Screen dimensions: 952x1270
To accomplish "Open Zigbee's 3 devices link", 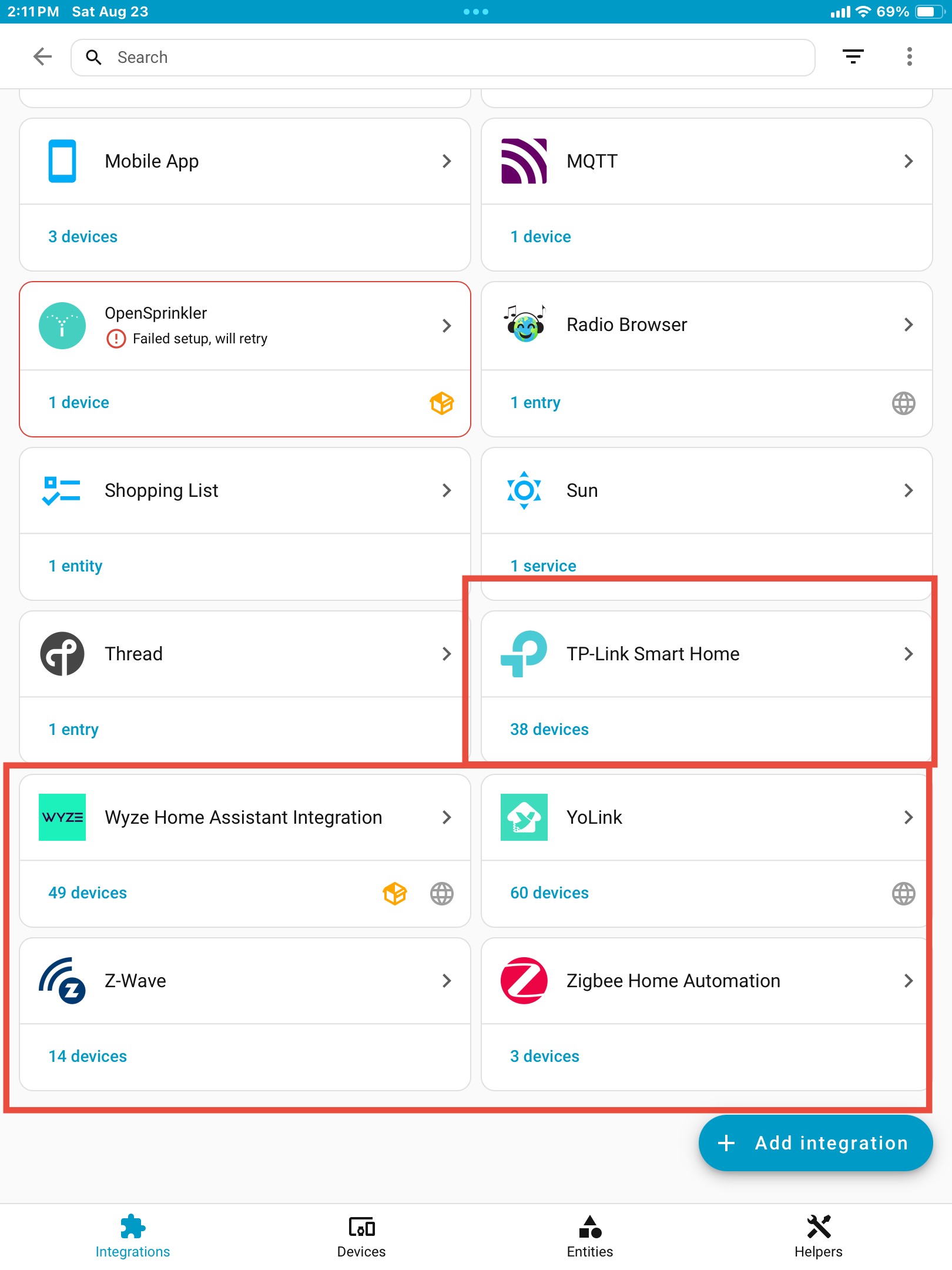I will point(545,1056).
